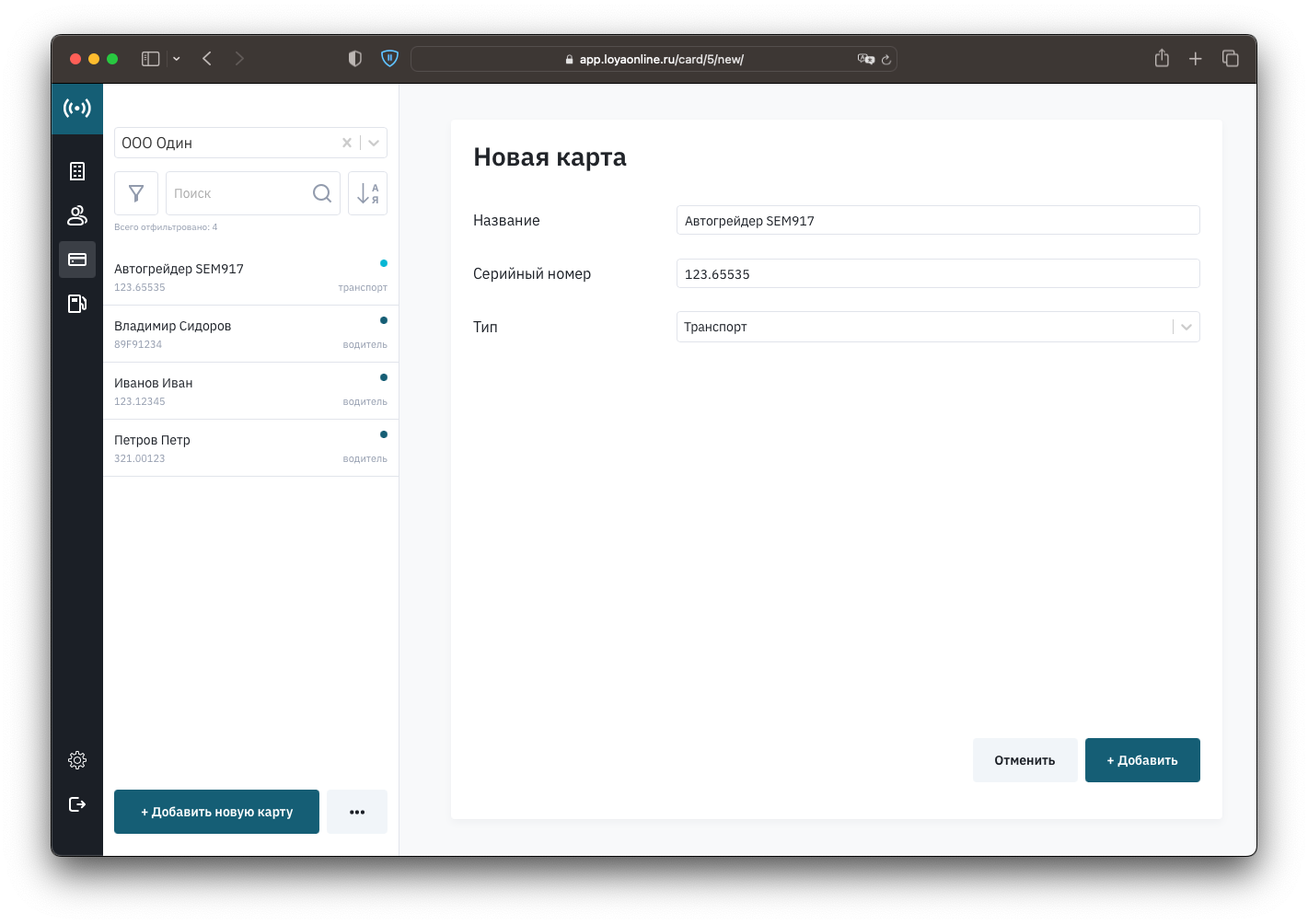Open Safari sidebar dropdown chevron
This screenshot has width=1308, height=924.
point(177,59)
